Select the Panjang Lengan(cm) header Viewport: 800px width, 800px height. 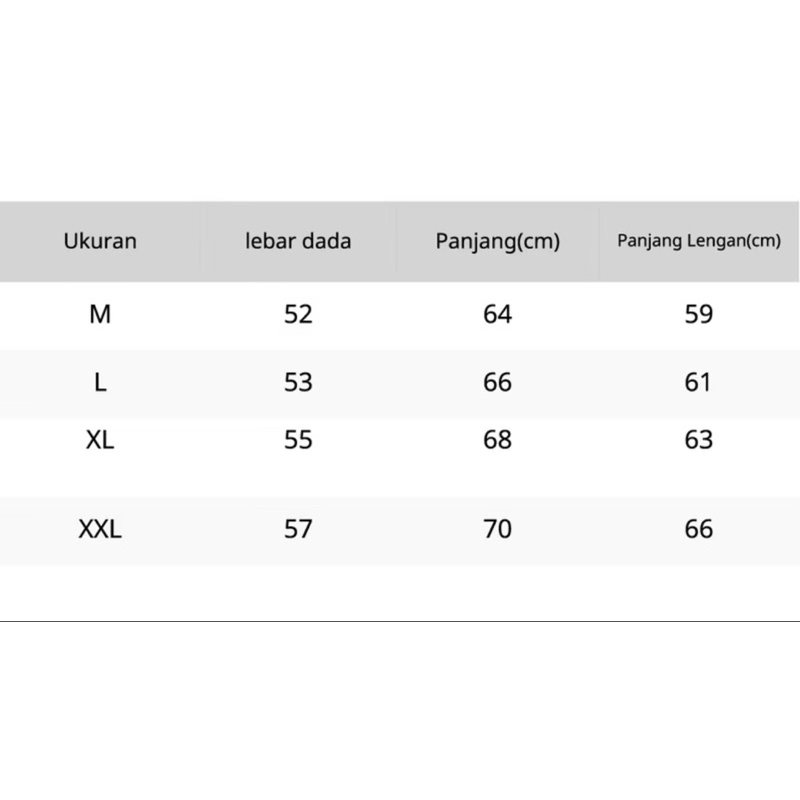coord(698,241)
